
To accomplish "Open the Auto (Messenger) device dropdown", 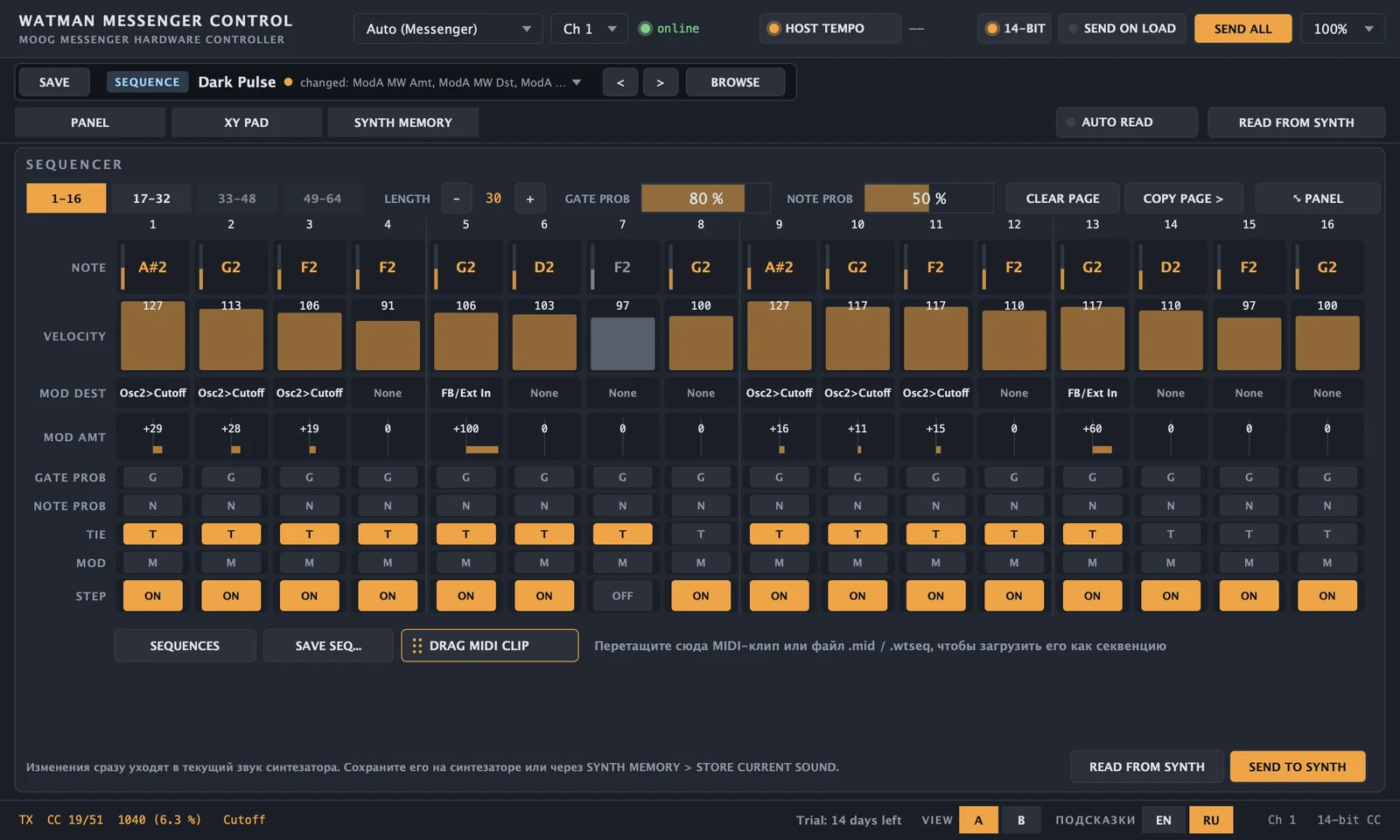I will pyautogui.click(x=448, y=29).
